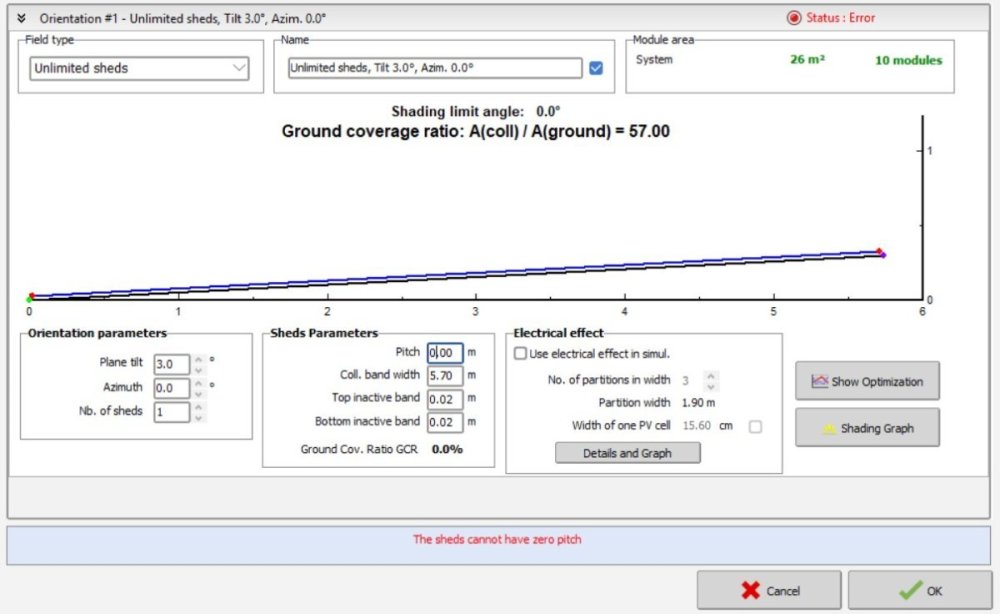Click the red dot at shed's upper end
The image size is (1000, 614).
[878, 251]
